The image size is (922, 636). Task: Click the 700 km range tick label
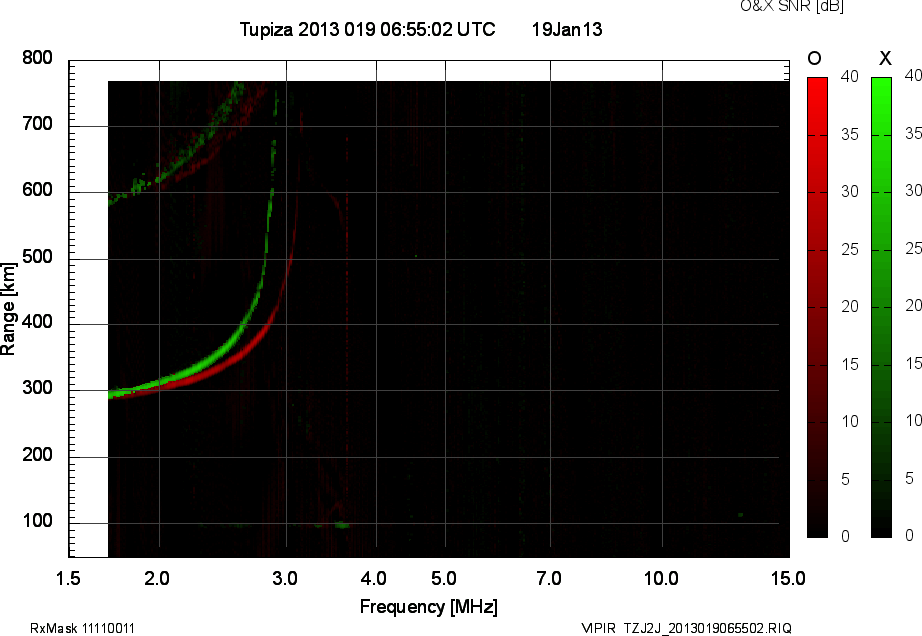tap(37, 123)
